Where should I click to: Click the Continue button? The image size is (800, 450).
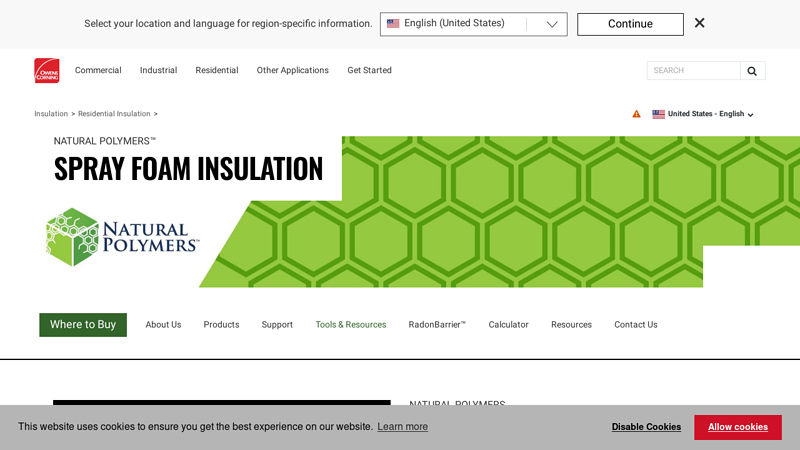coord(630,24)
